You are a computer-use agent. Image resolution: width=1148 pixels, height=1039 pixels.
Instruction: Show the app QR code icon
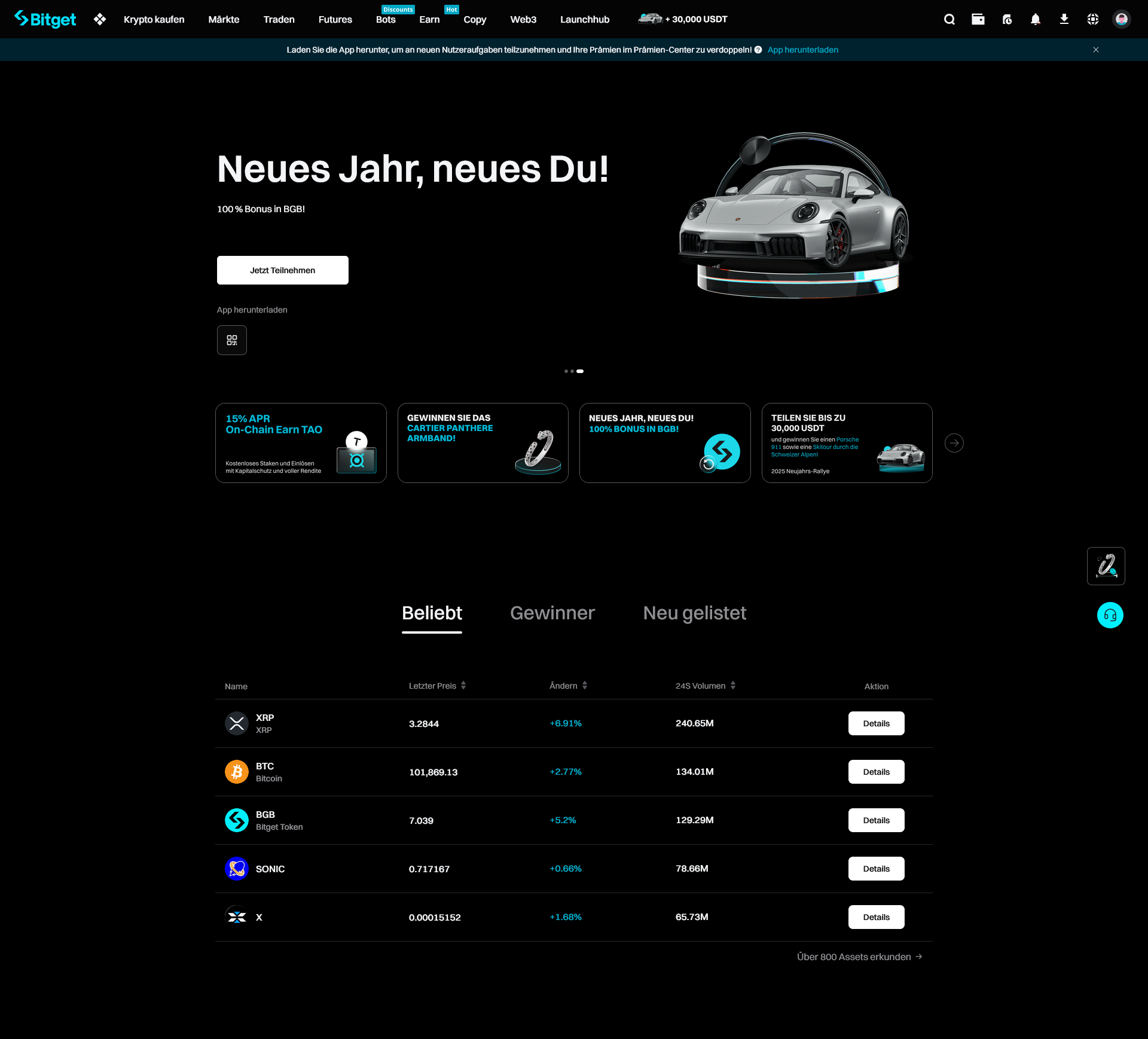point(232,340)
